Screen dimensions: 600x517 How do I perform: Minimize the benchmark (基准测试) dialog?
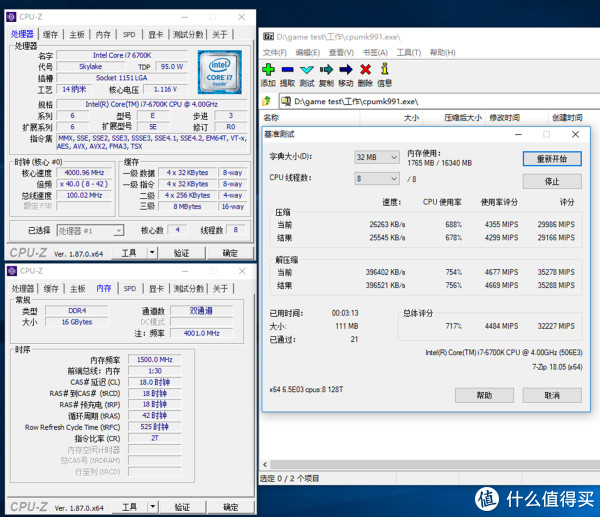point(518,134)
